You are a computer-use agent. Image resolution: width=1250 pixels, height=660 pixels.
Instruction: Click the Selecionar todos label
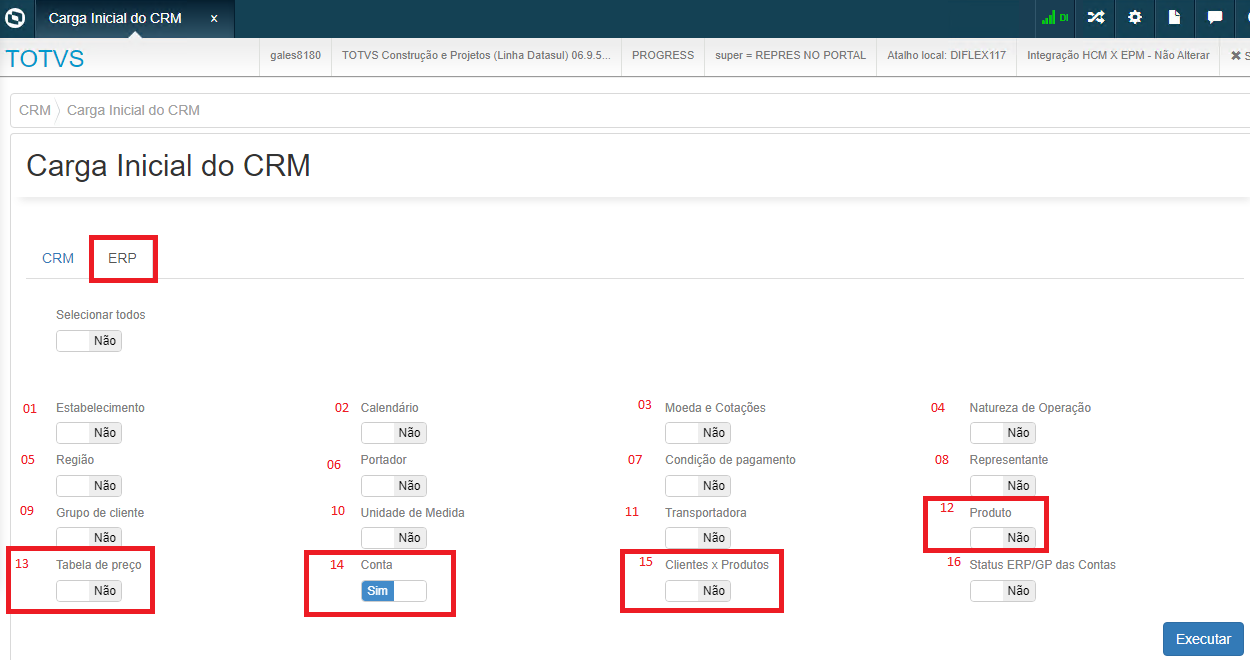point(101,315)
